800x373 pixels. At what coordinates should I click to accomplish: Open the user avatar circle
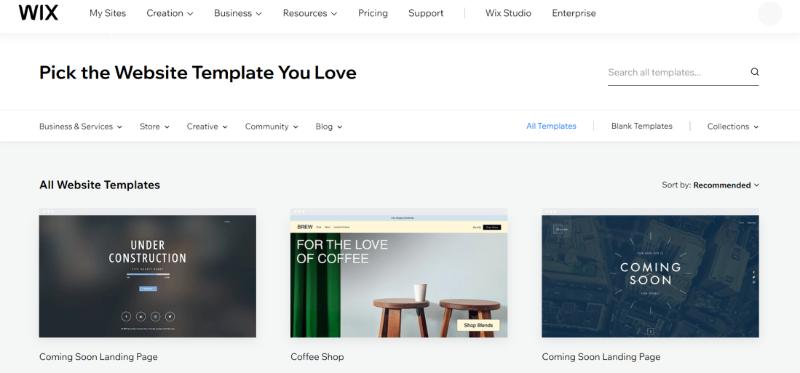click(770, 13)
